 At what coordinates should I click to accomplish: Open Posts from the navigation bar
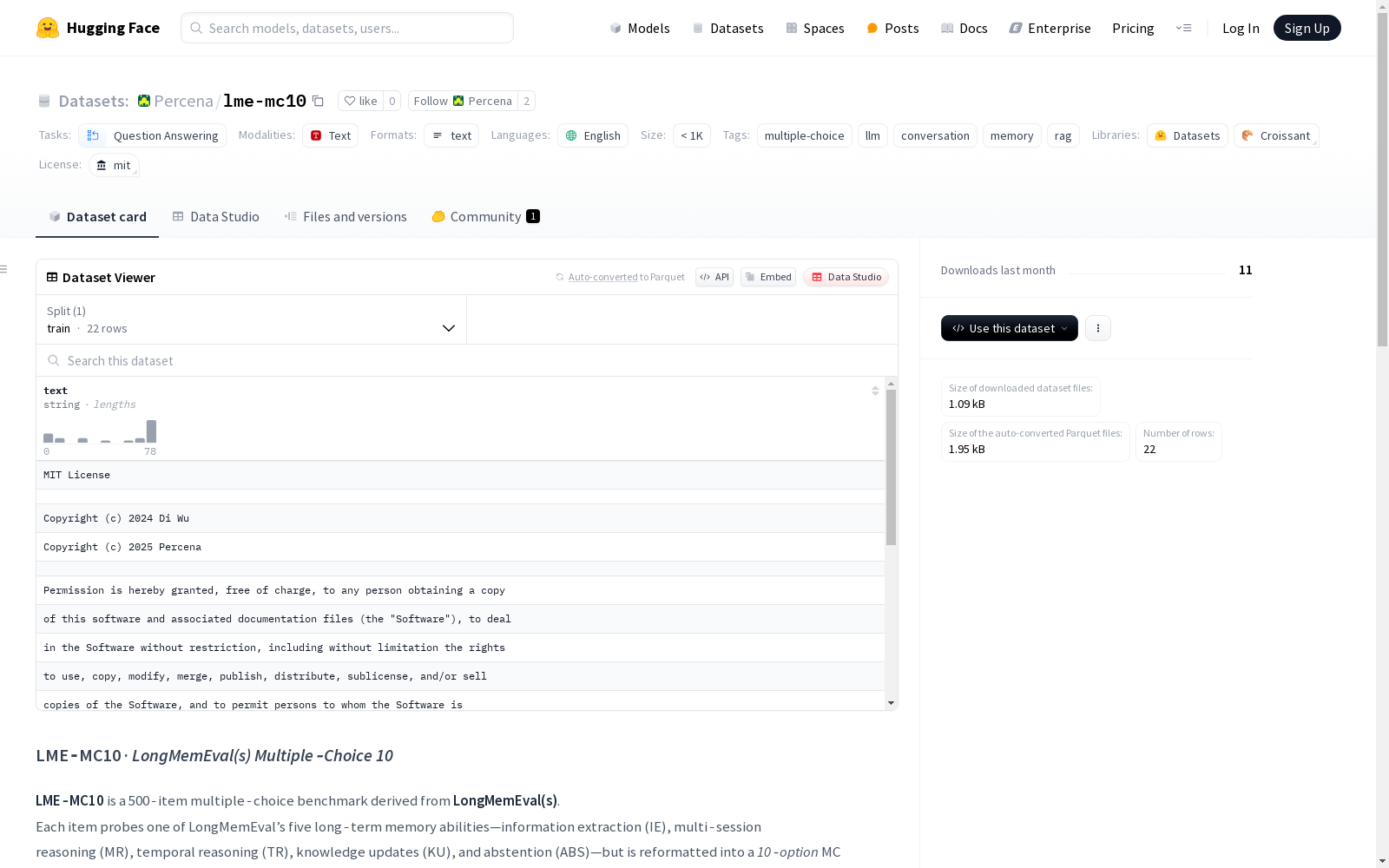pos(892,28)
